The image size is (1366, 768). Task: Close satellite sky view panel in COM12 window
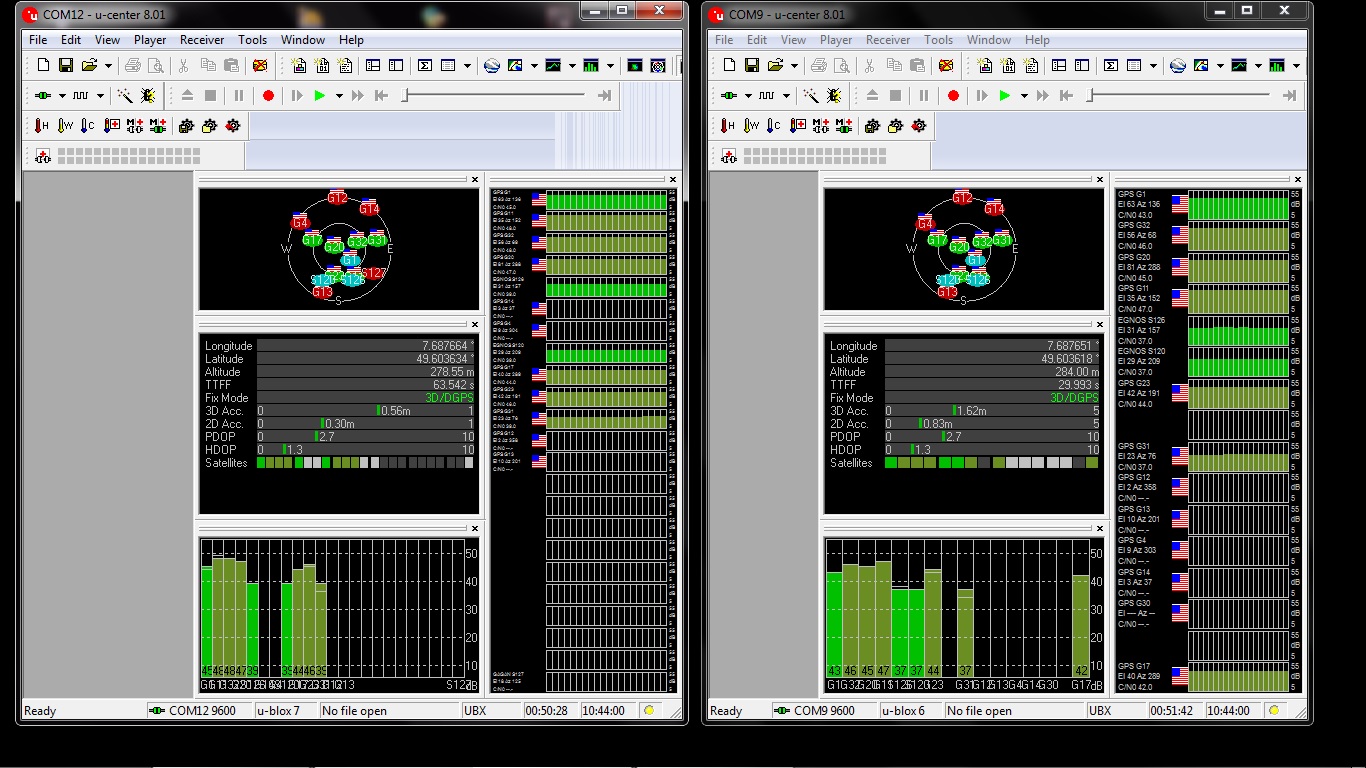[x=475, y=180]
